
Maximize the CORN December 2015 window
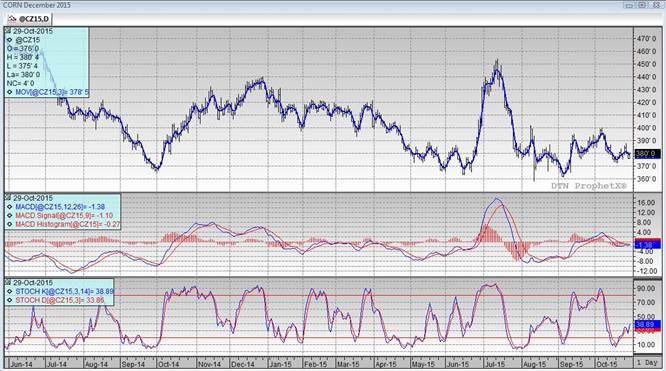pyautogui.click(x=642, y=5)
